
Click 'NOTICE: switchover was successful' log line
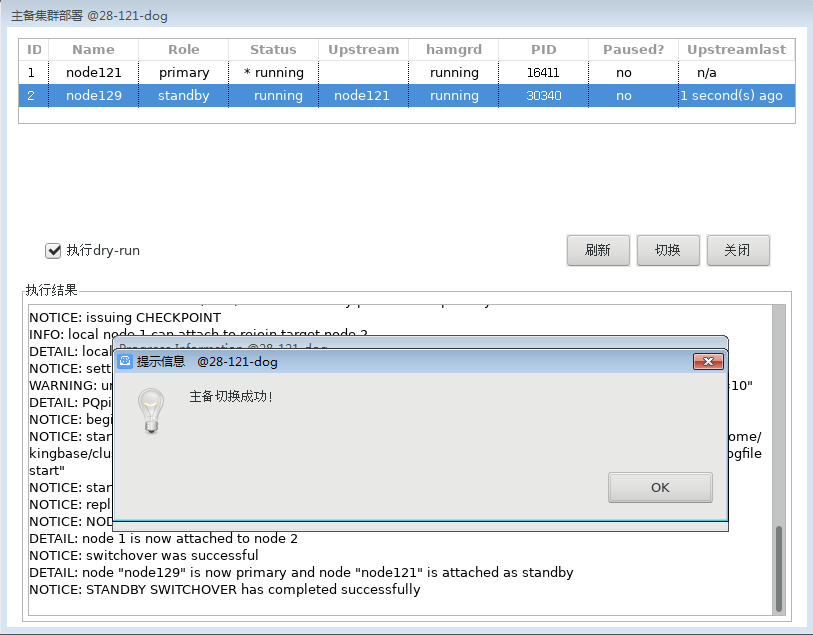pos(144,555)
